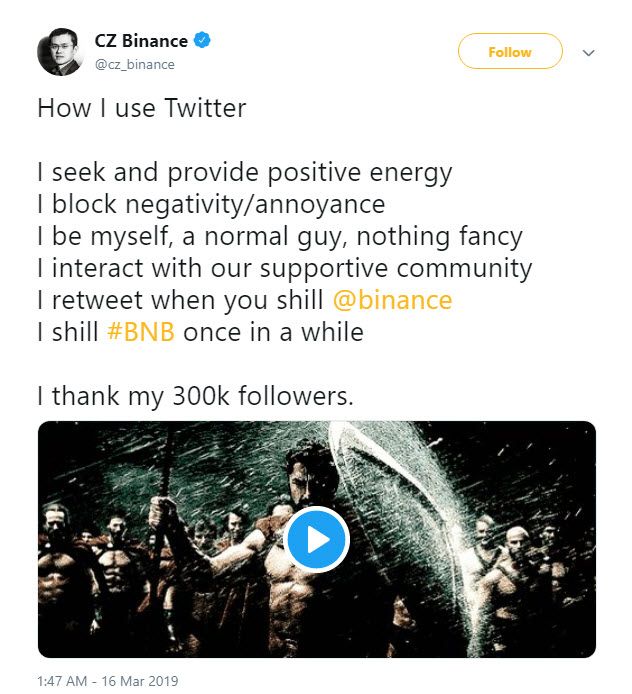Click the "supportive community" text line
This screenshot has width=632, height=694.
pos(284,268)
